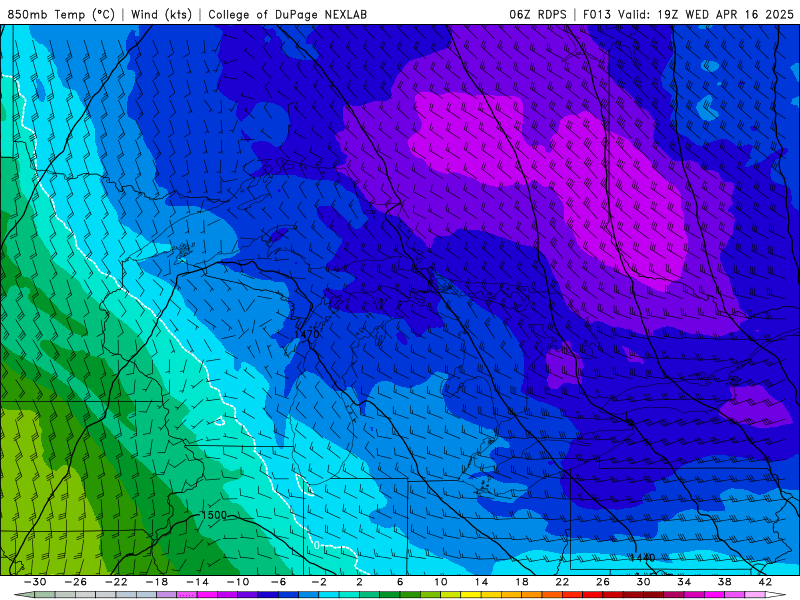This screenshot has width=800, height=600.
Task: Click the 'College of DuPage NEXLAB' credit
Action: click(x=287, y=14)
